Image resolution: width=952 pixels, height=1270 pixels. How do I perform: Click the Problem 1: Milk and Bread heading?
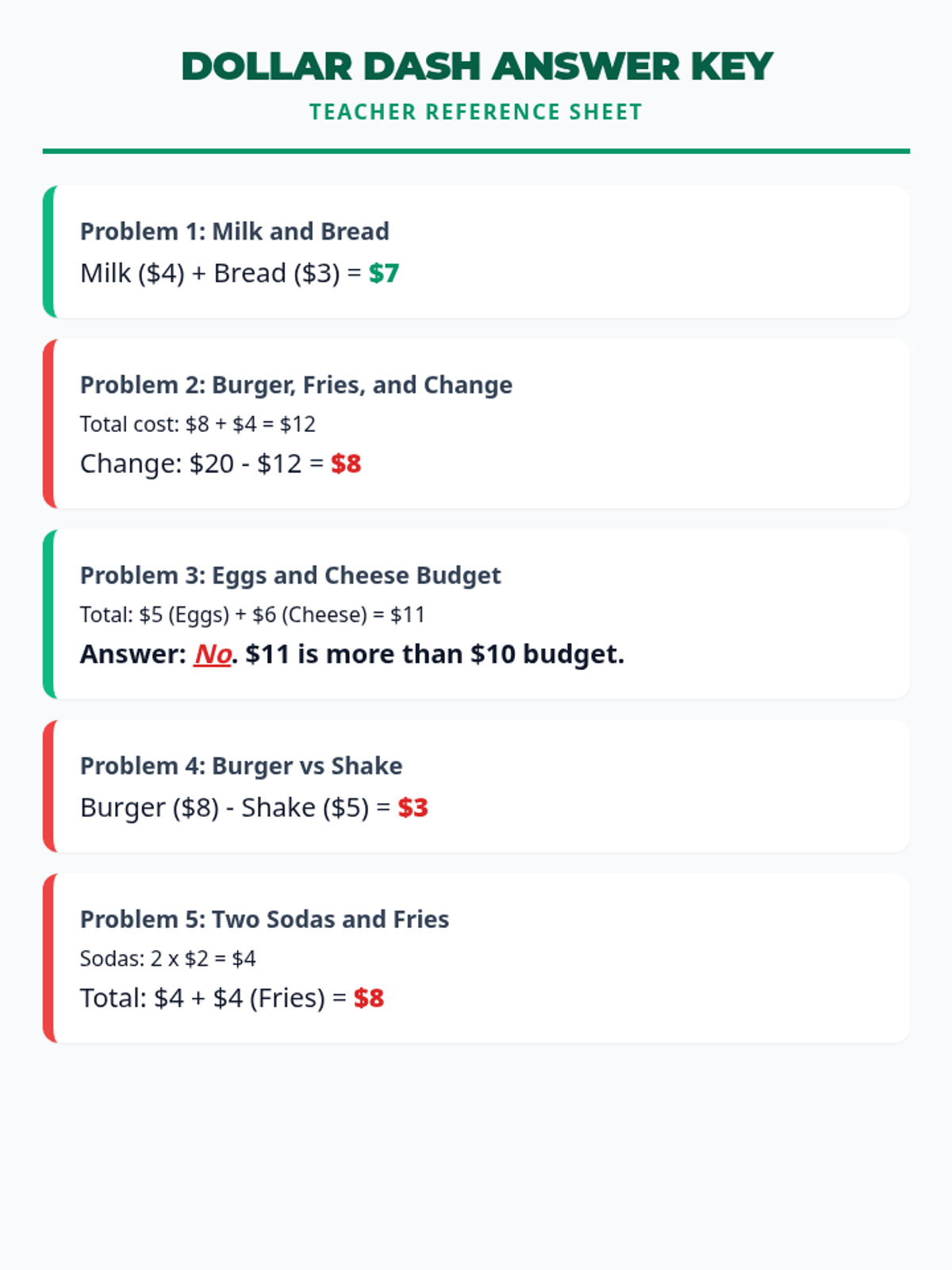tap(234, 231)
